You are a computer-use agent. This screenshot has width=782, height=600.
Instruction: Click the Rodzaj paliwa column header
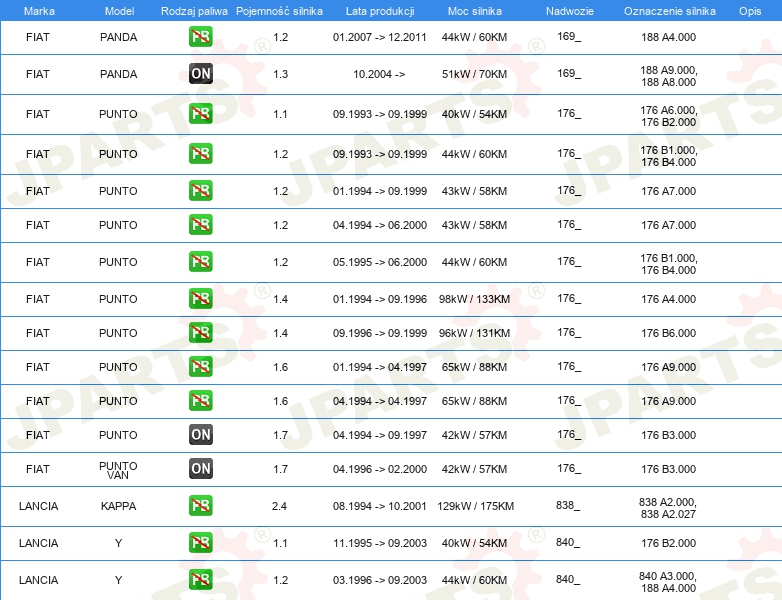(194, 11)
